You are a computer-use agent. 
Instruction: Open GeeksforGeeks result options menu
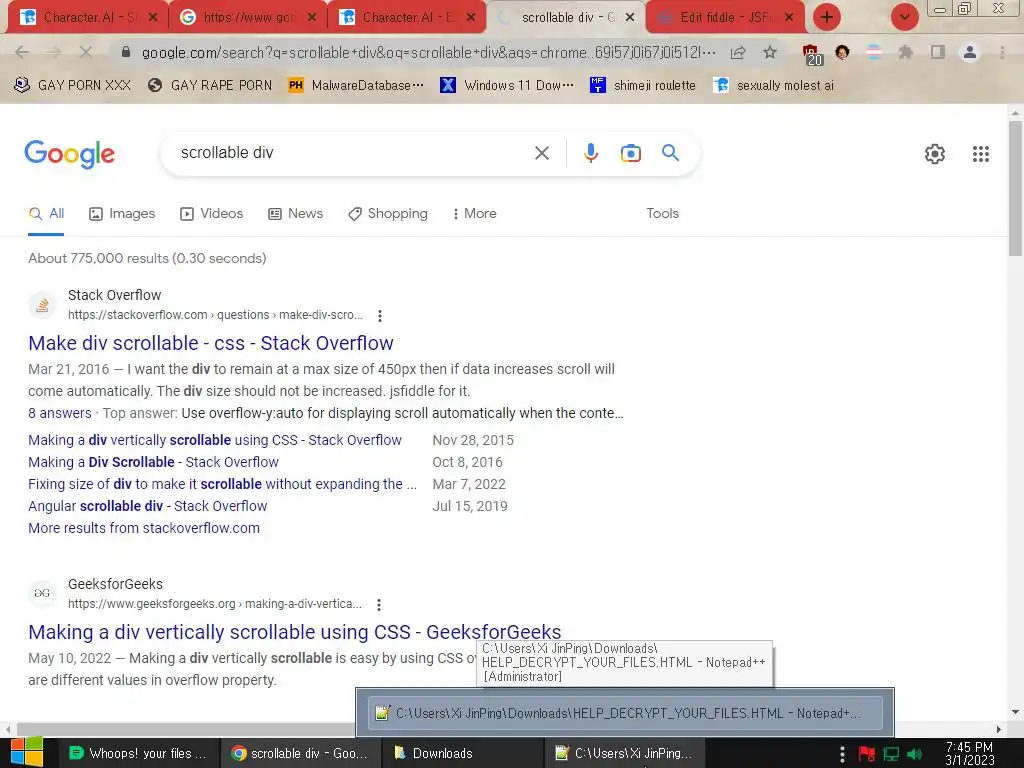(379, 605)
